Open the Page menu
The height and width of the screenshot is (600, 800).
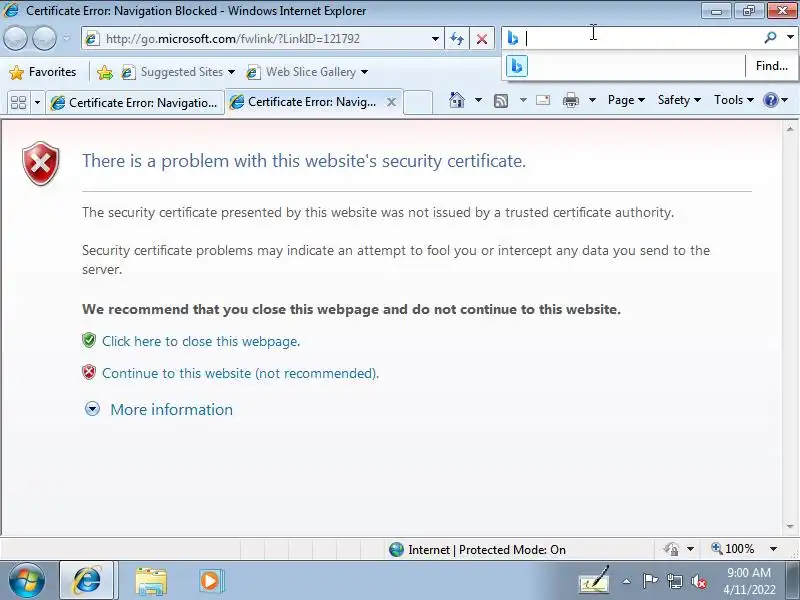[626, 100]
